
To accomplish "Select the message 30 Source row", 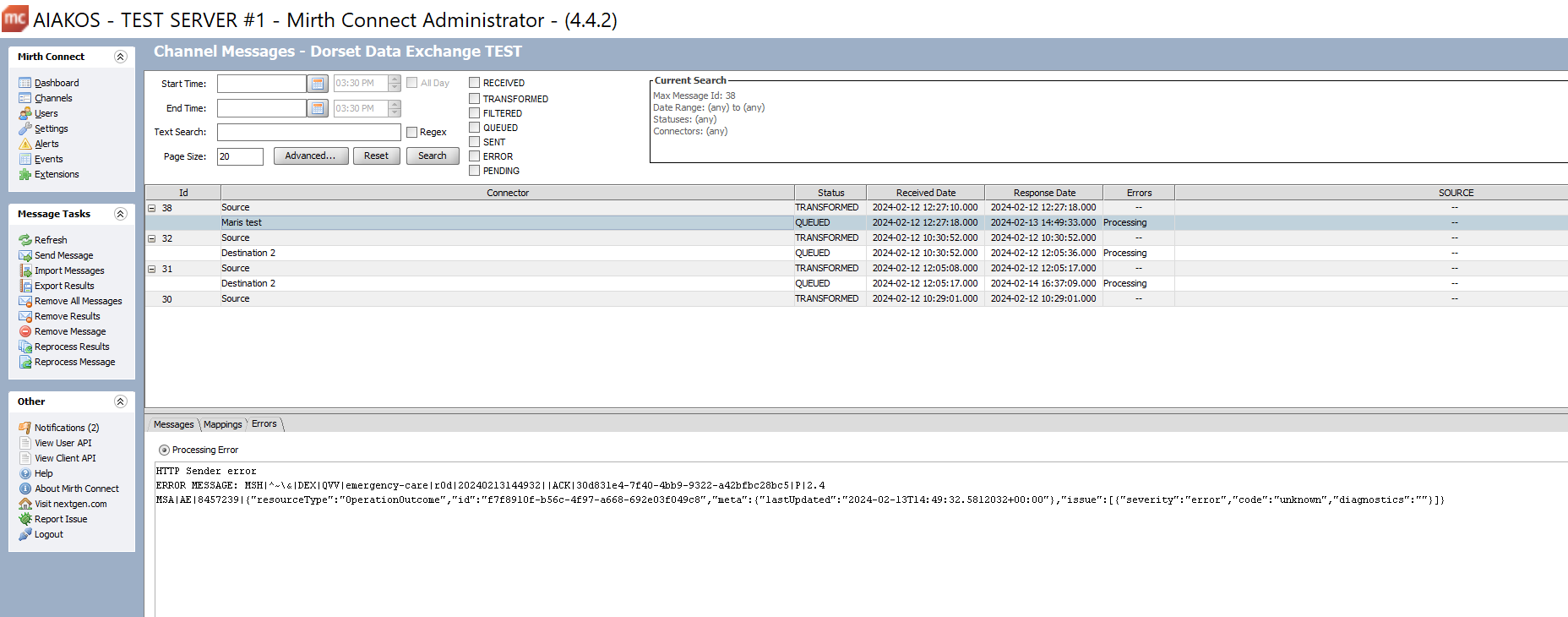I will (x=857, y=299).
